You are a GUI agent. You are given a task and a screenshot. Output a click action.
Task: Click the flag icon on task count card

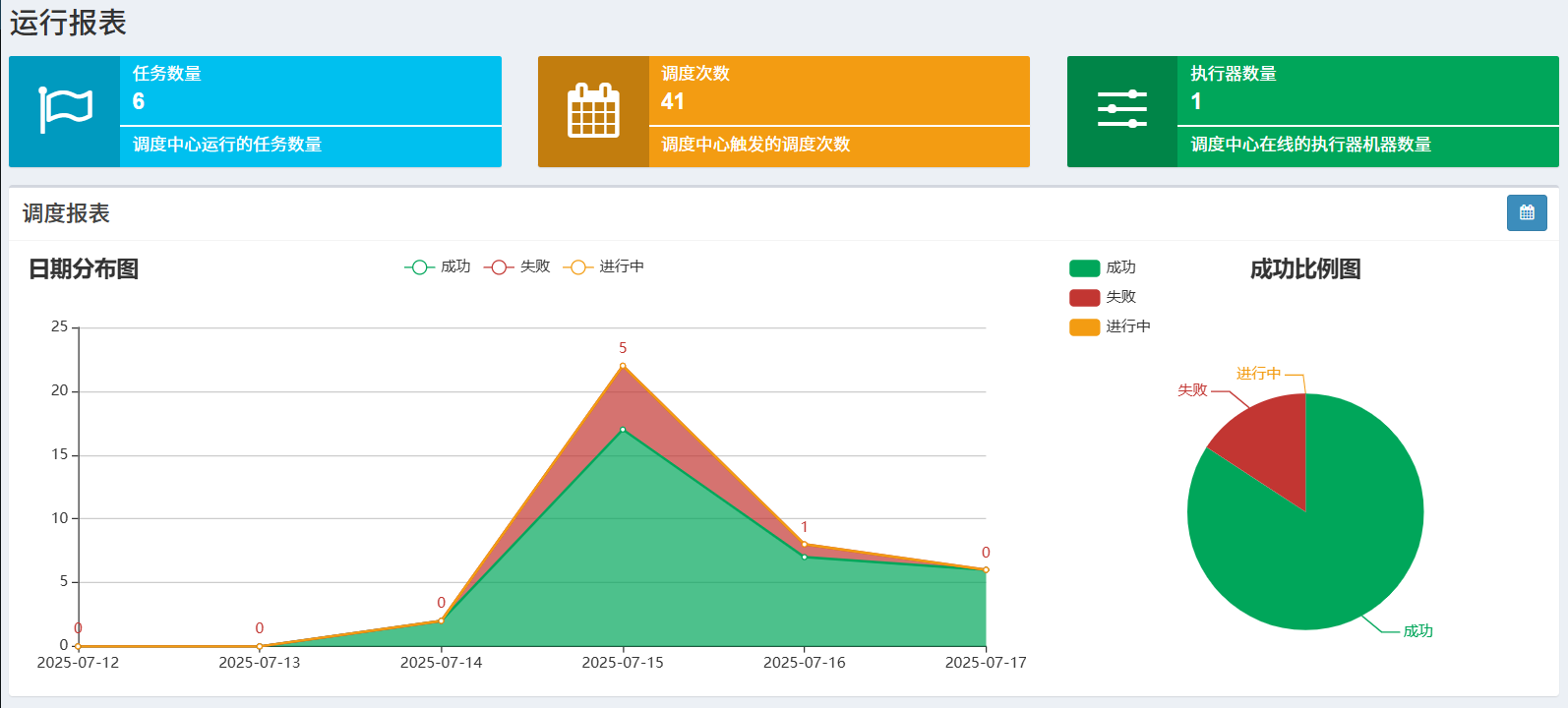tap(65, 111)
